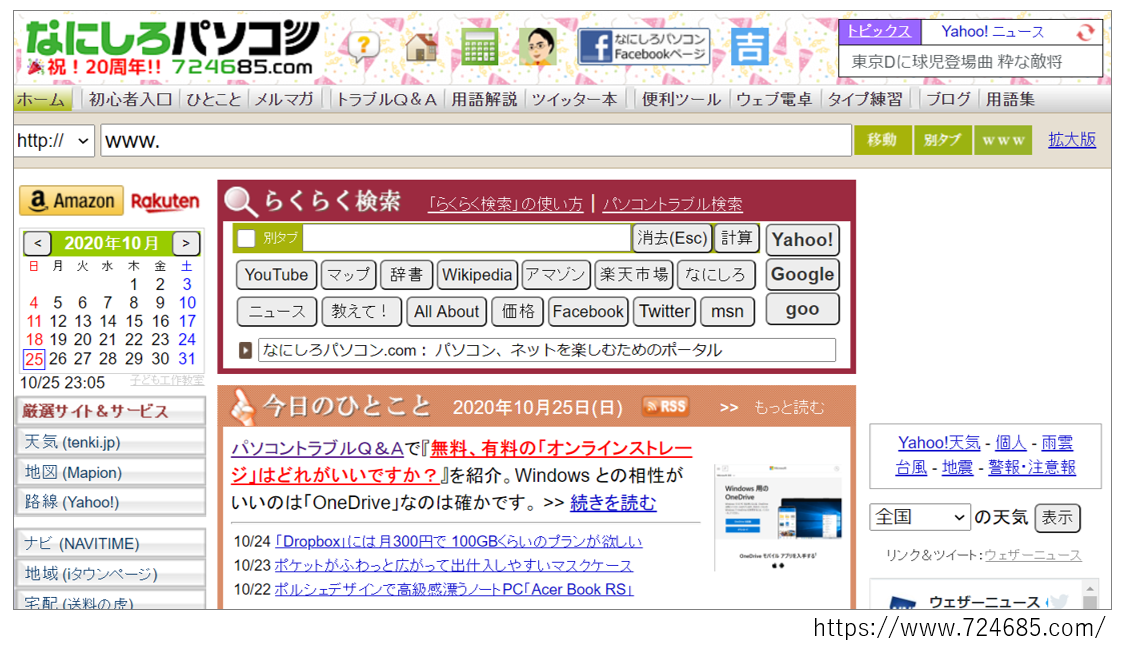Open the green calculator icon
The image size is (1123, 654).
480,46
